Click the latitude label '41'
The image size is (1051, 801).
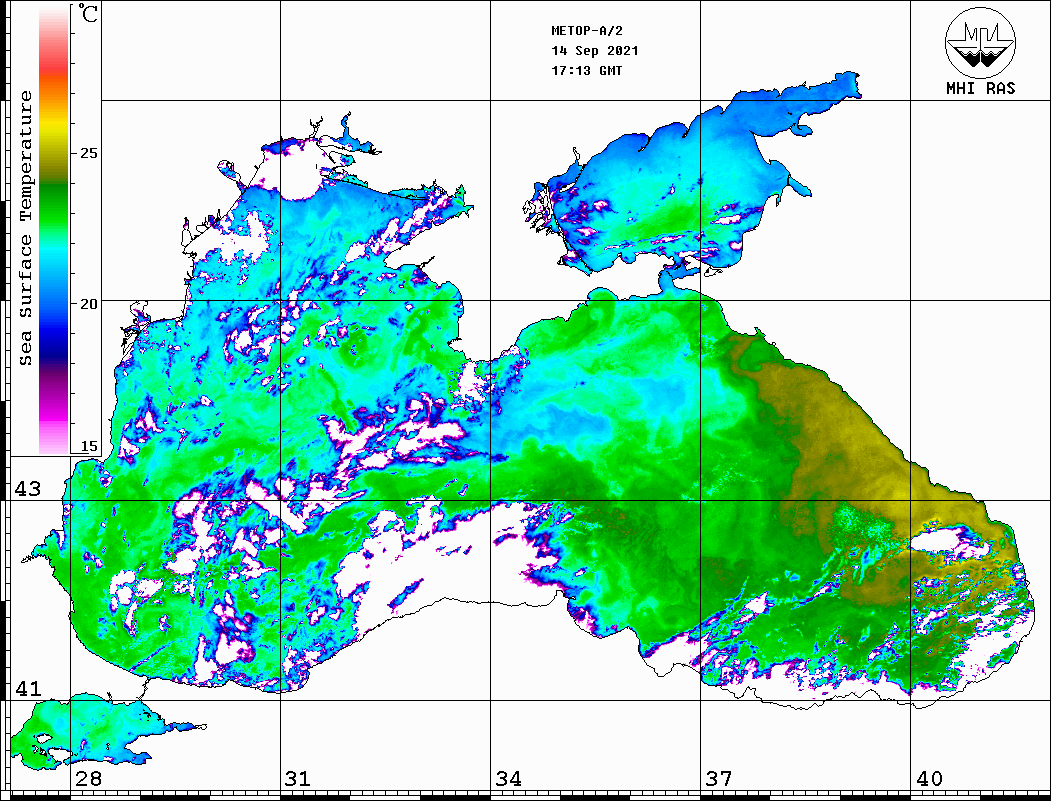click(27, 688)
